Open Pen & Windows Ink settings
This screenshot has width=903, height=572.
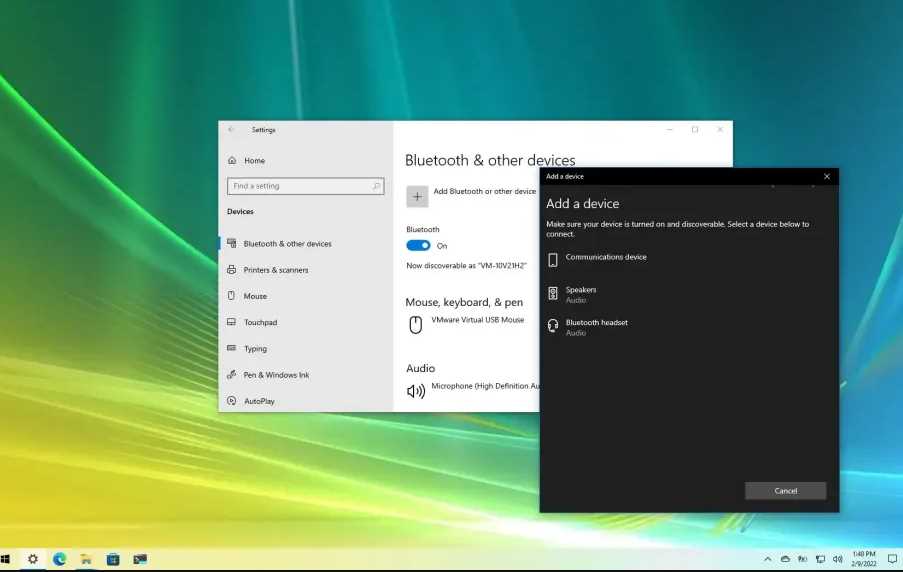click(x=276, y=375)
